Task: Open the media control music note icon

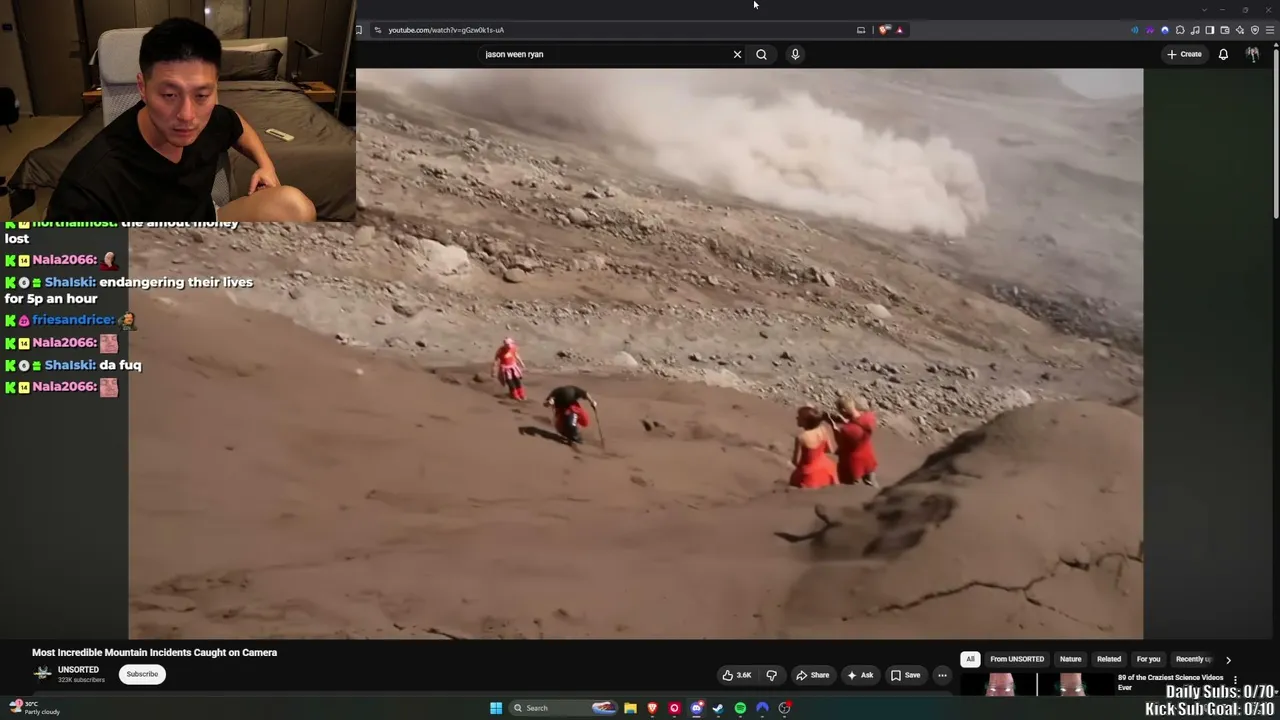Action: (x=1195, y=30)
